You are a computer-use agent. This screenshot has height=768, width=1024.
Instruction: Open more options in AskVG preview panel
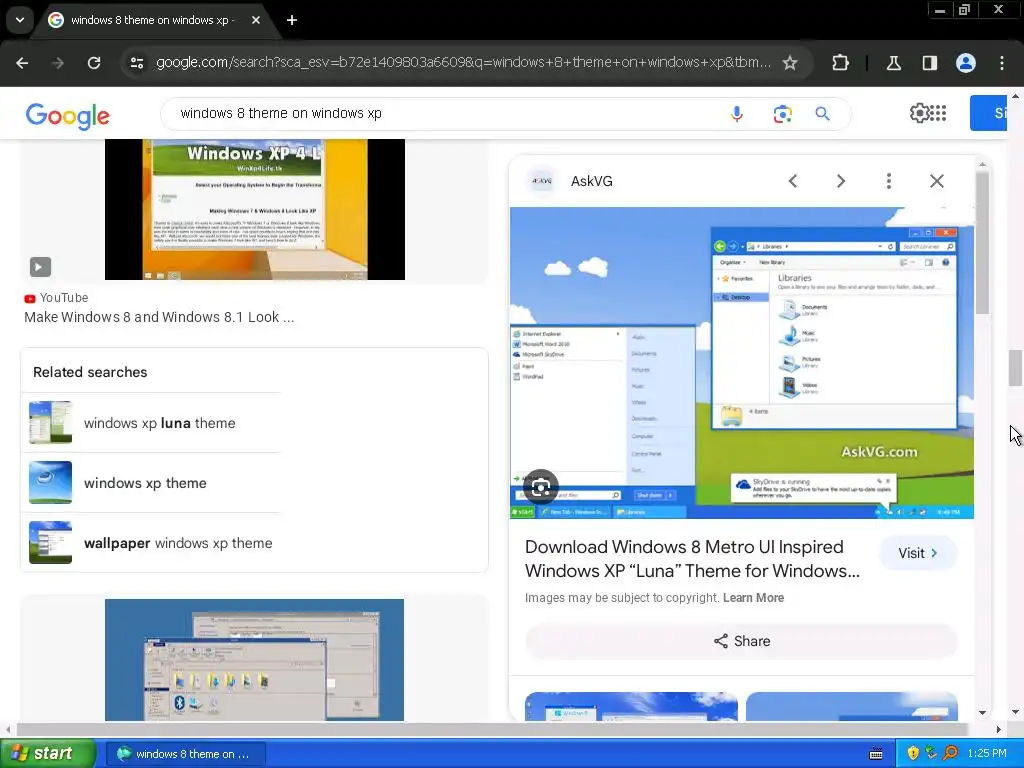pos(888,181)
